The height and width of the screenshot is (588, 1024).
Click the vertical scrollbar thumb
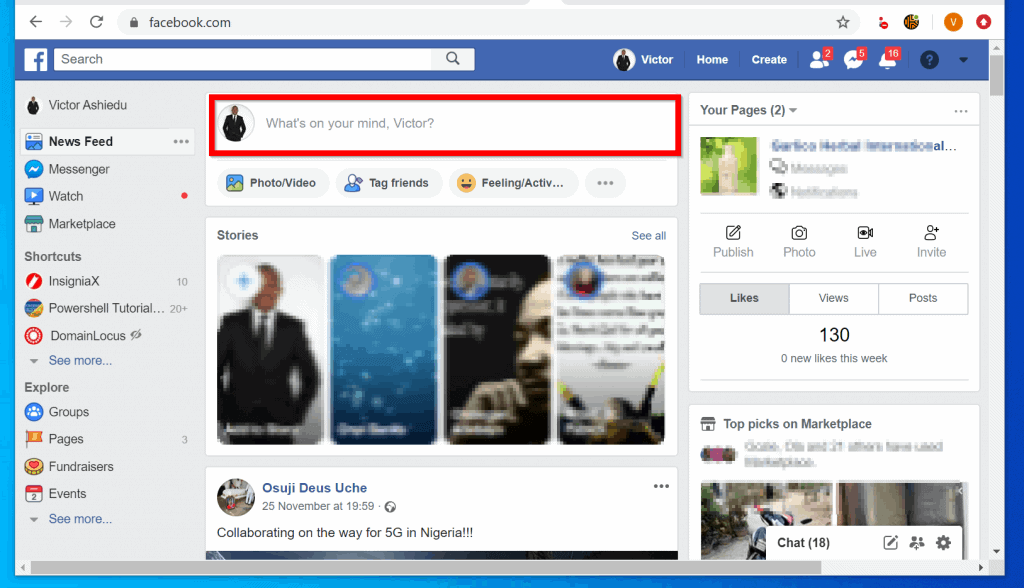click(x=997, y=75)
